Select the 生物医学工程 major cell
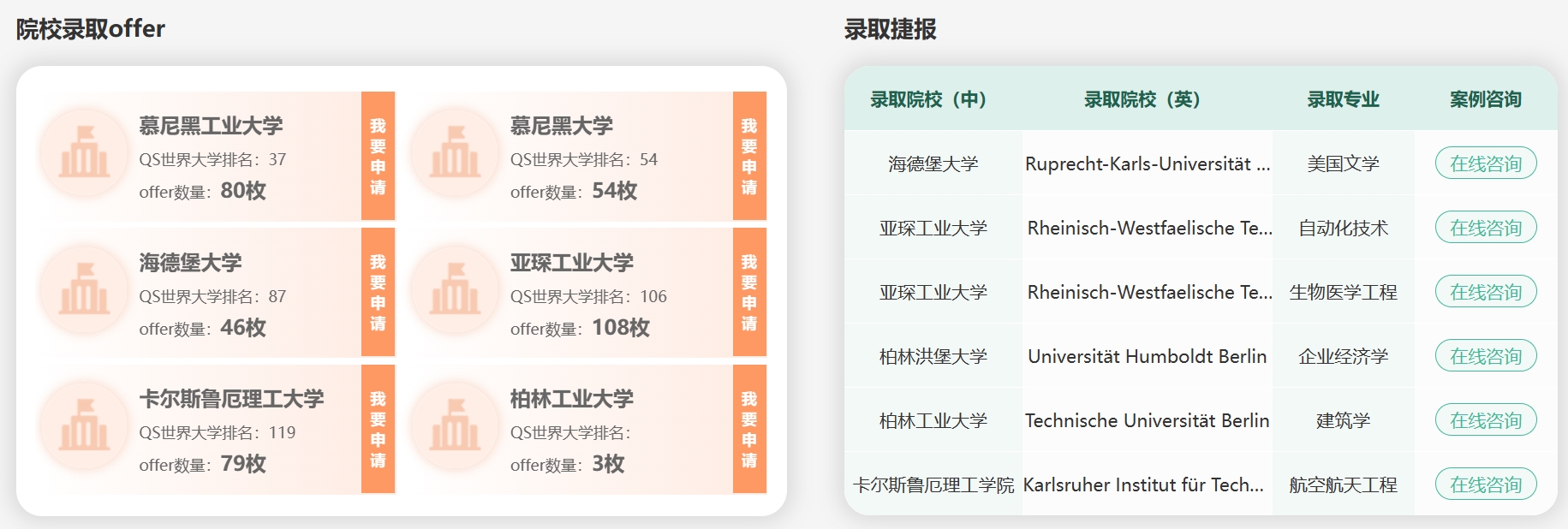1568x529 pixels. point(1344,292)
